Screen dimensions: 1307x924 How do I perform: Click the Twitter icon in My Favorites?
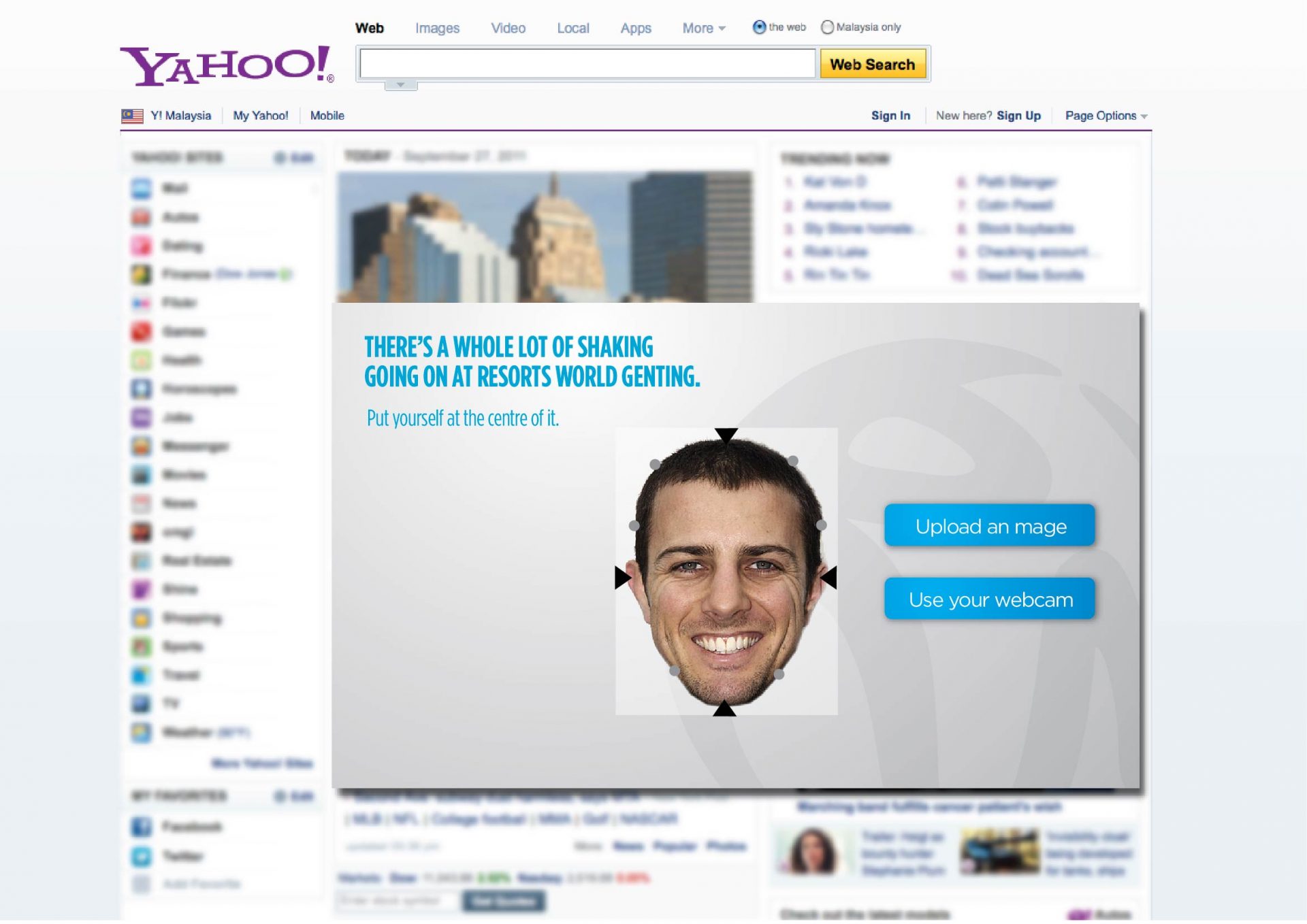[141, 857]
